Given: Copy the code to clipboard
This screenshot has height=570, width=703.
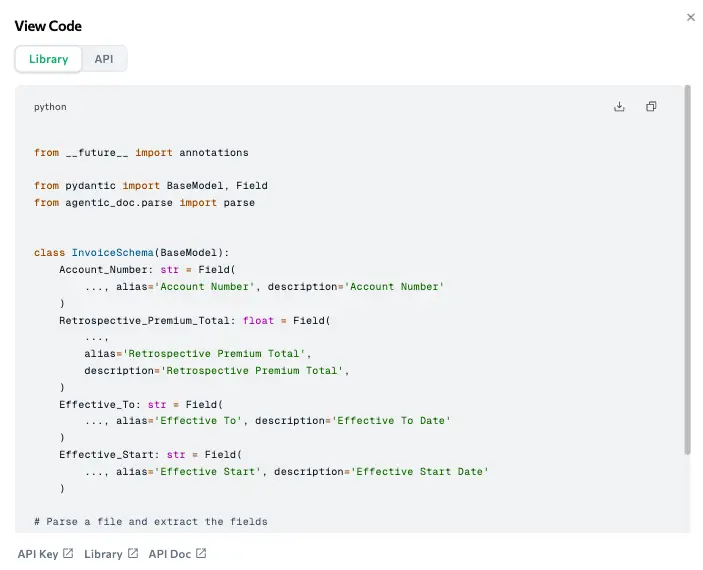Looking at the screenshot, I should pyautogui.click(x=651, y=107).
